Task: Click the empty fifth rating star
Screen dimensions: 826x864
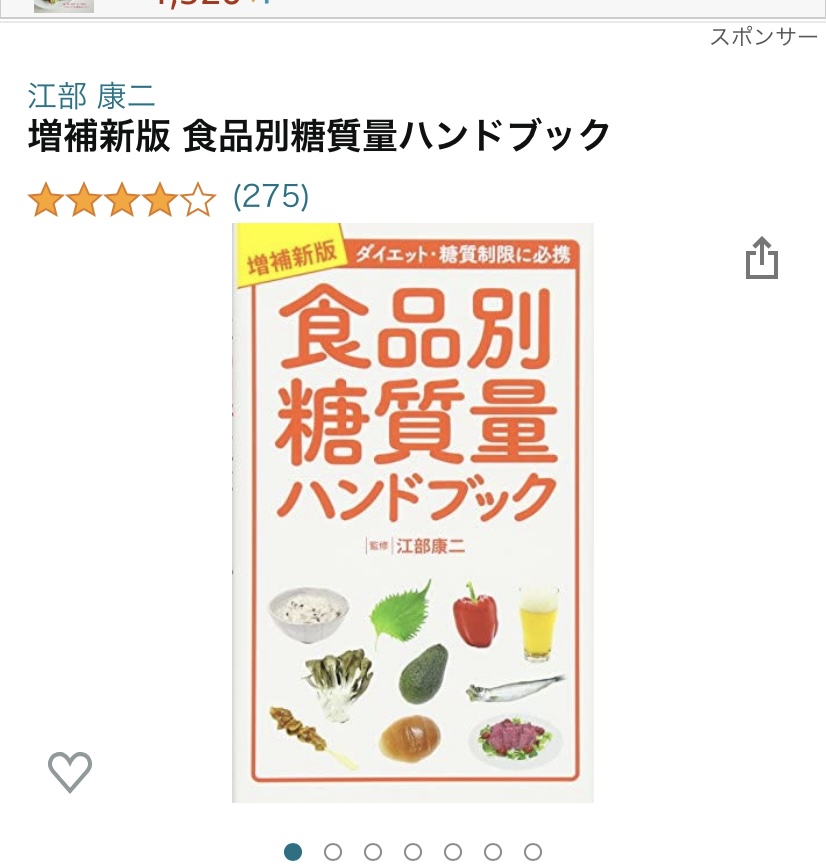Action: [x=198, y=199]
